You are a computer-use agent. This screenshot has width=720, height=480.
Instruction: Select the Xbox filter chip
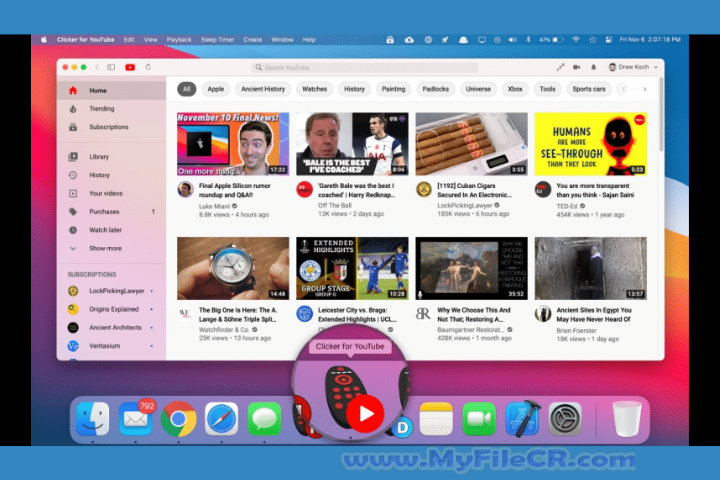(515, 89)
